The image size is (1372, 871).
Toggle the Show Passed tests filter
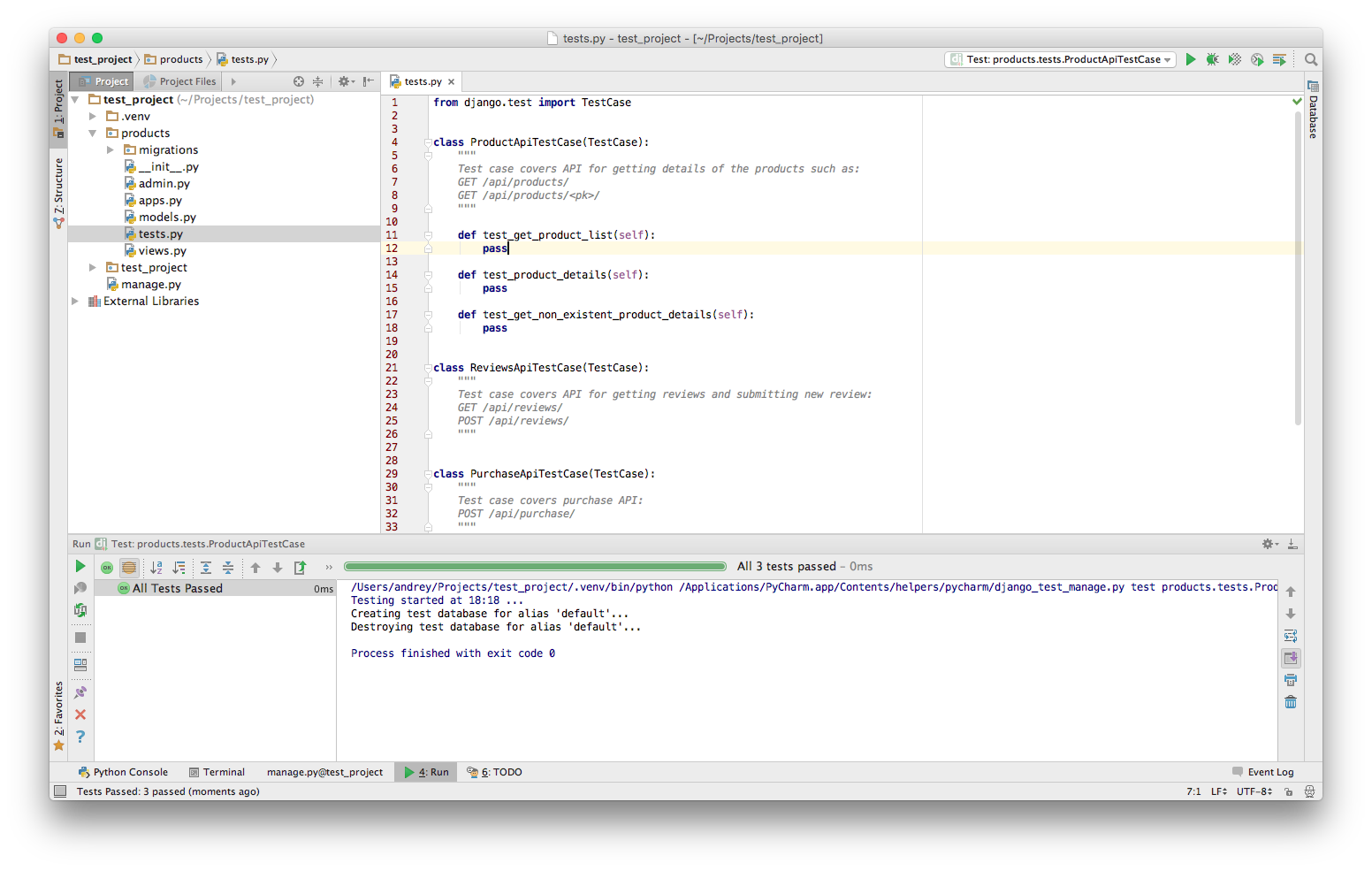(107, 567)
